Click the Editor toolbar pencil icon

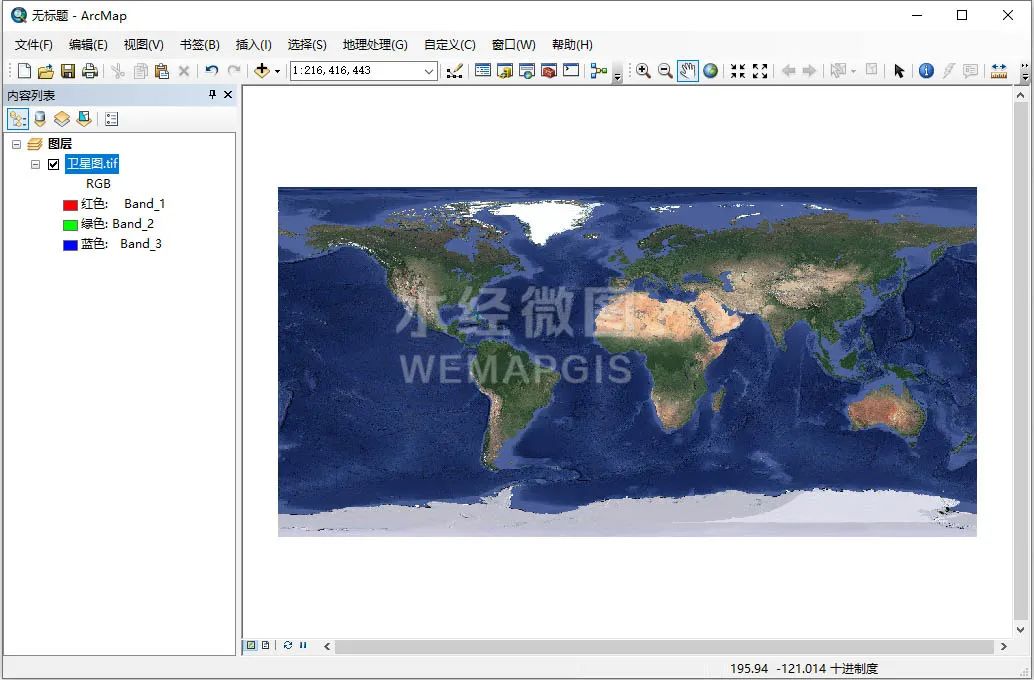point(453,70)
